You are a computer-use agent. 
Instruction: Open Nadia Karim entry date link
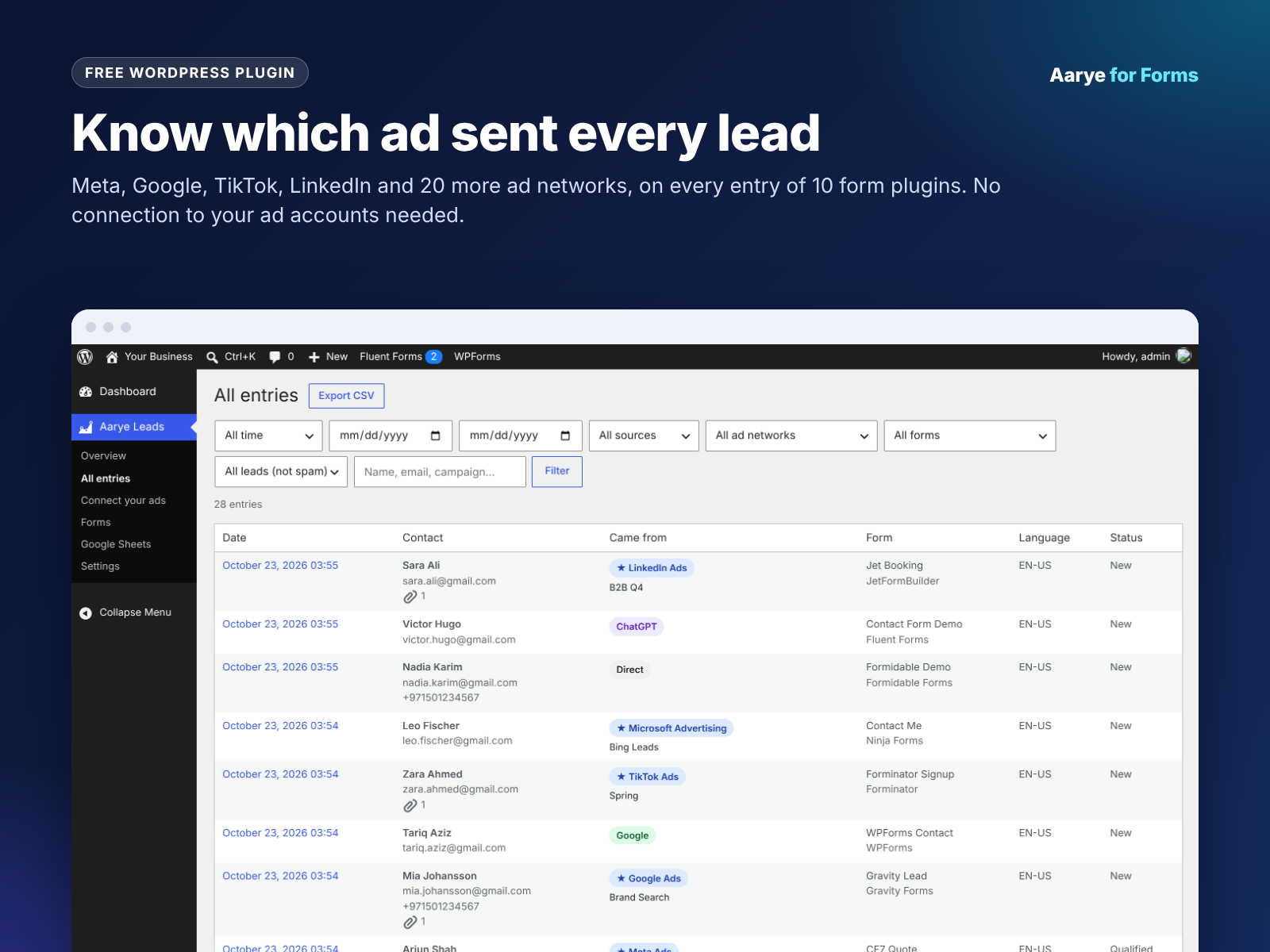(x=280, y=667)
